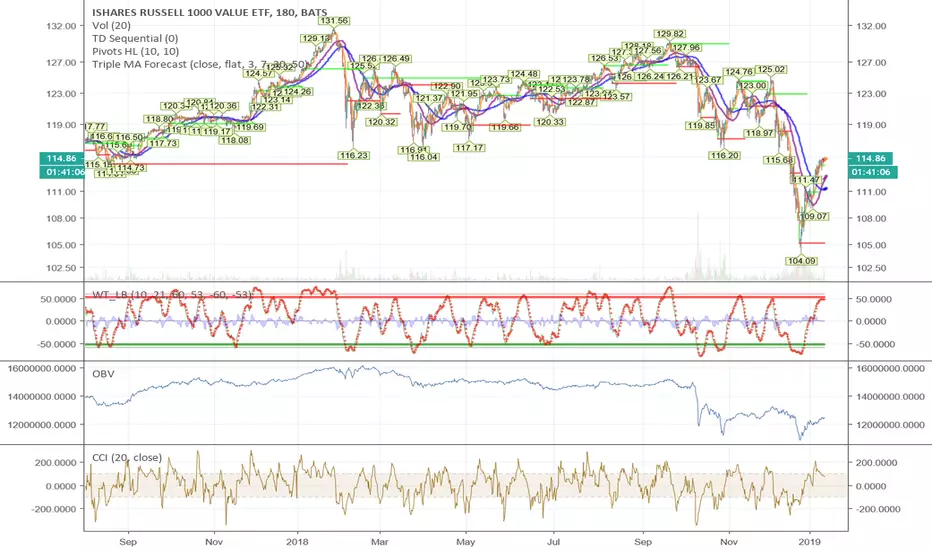The height and width of the screenshot is (550, 932).
Task: Click the ISHARES RUSSELL 1000 VALUE ETF chart title
Action: tap(209, 12)
